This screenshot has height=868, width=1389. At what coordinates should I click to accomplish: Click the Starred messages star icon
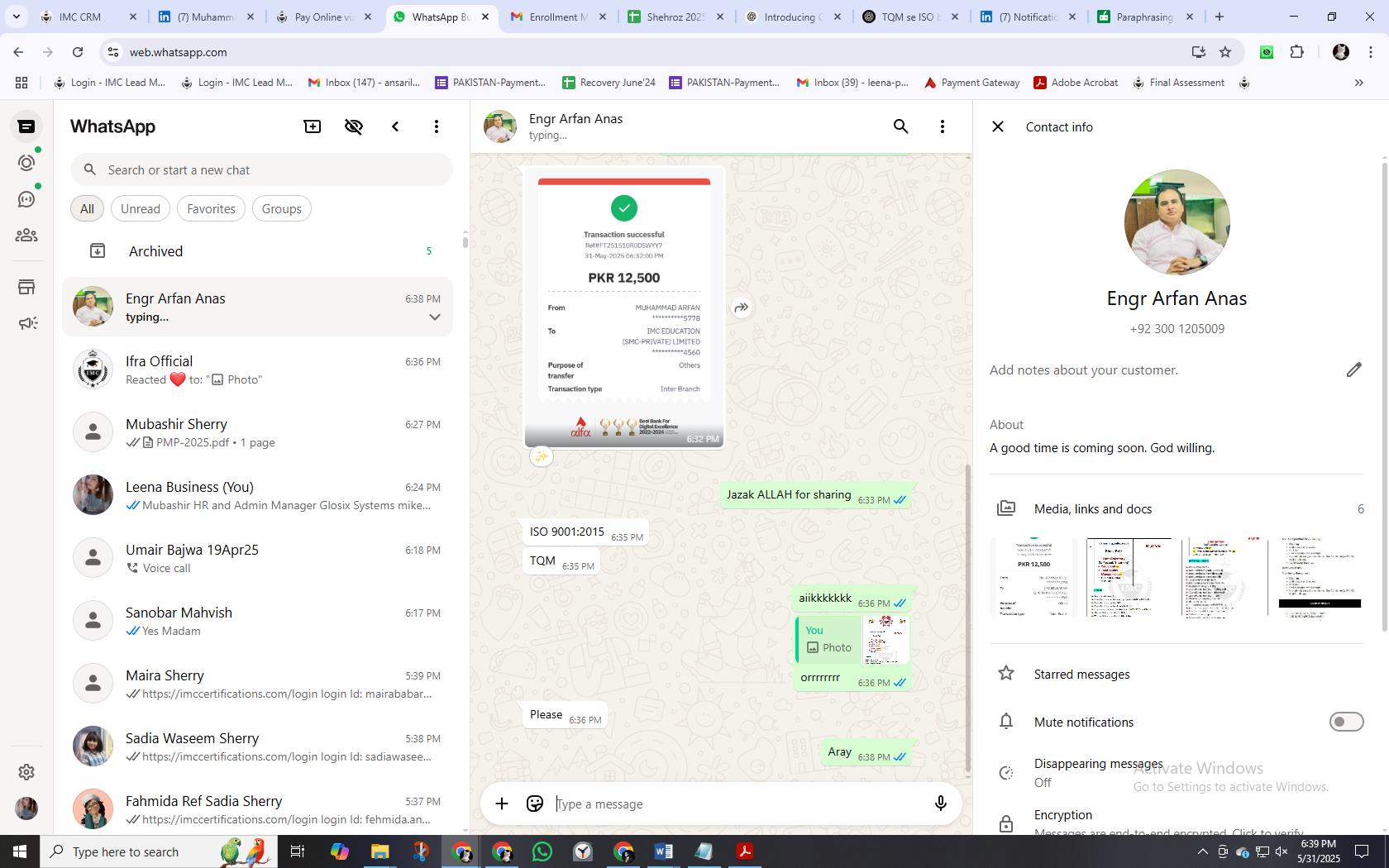point(1006,674)
